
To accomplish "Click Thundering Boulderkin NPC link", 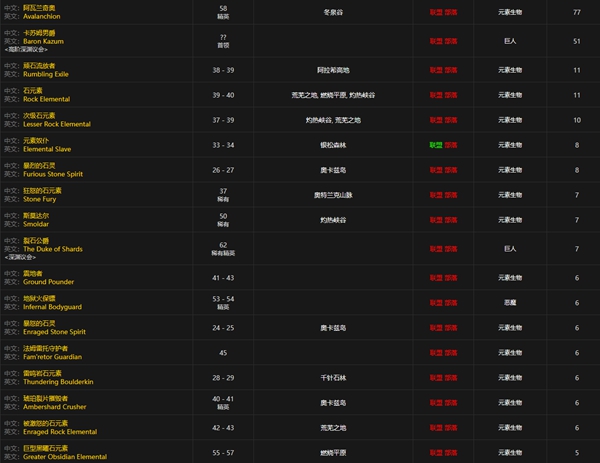I will point(60,382).
